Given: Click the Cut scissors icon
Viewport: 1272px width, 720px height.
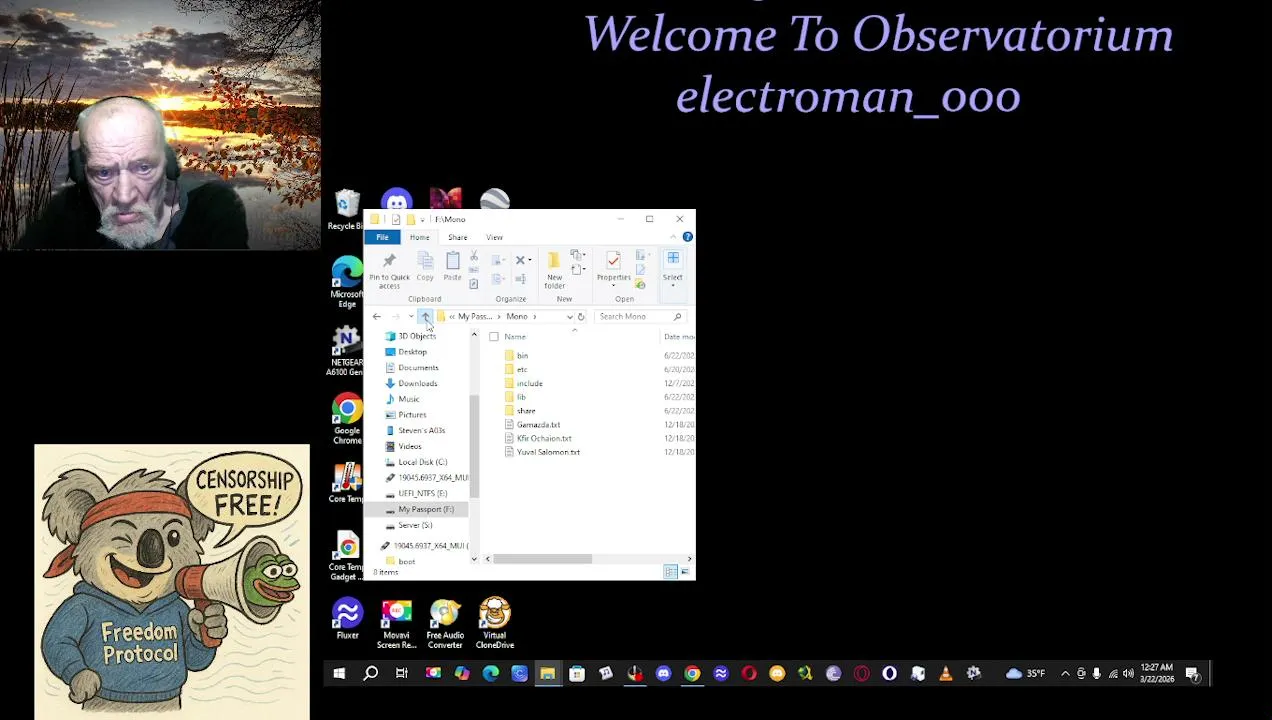Looking at the screenshot, I should [474, 258].
